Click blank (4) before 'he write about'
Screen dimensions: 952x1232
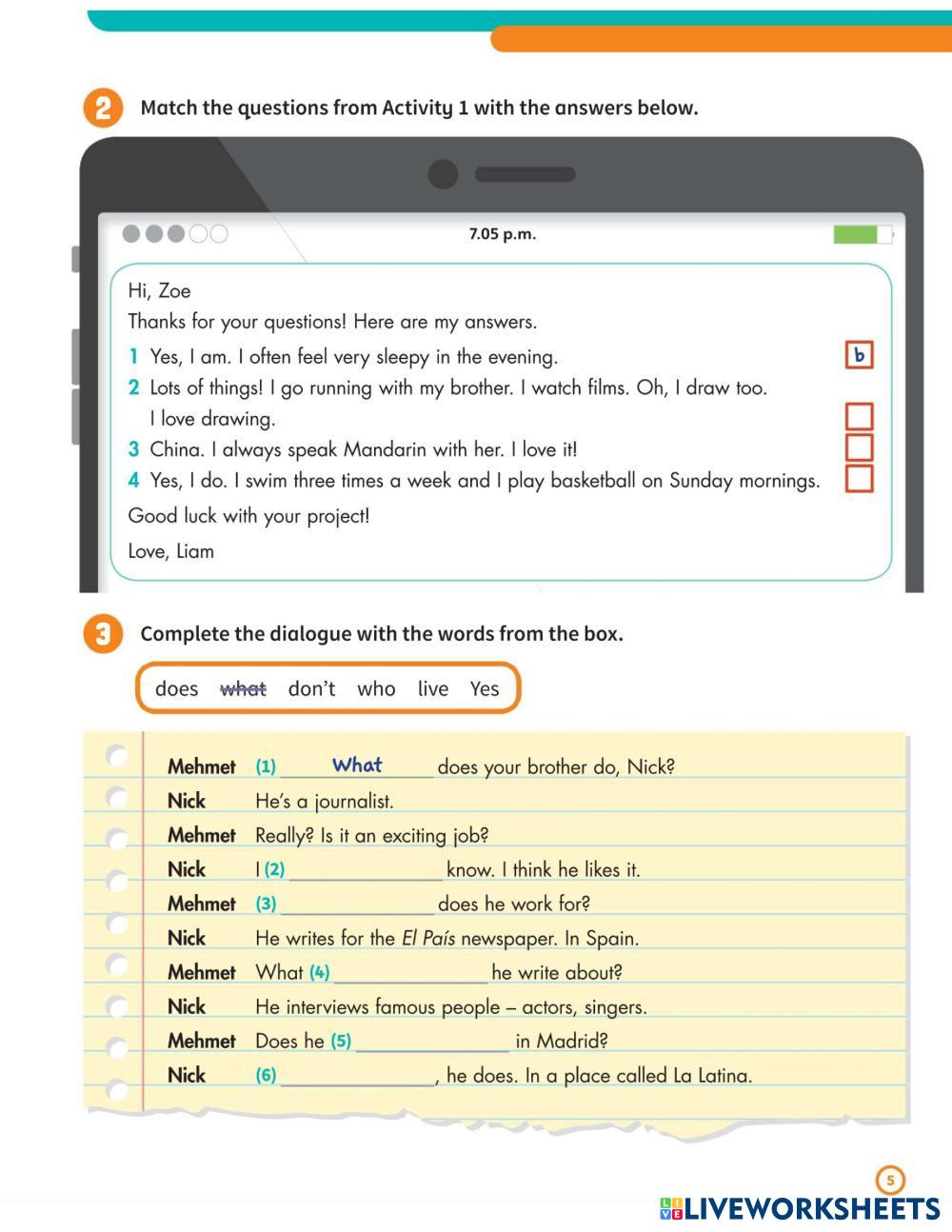pyautogui.click(x=410, y=972)
